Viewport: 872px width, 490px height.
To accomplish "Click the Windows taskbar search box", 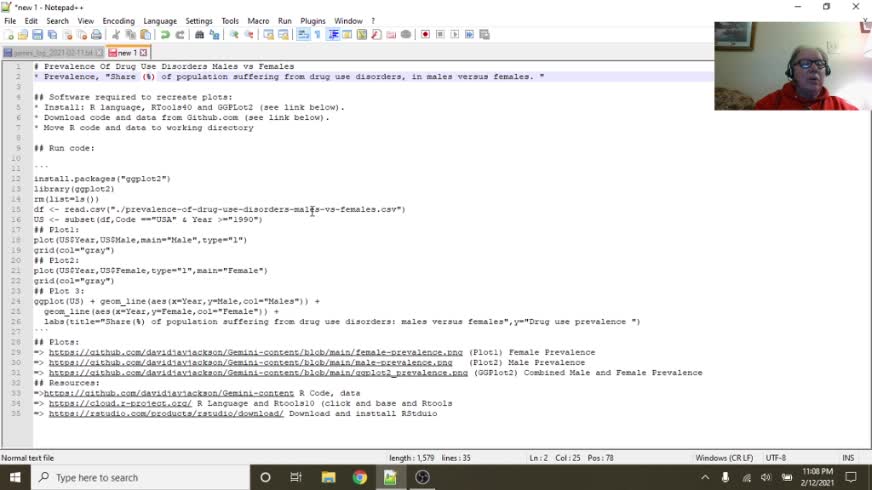I will (140, 477).
